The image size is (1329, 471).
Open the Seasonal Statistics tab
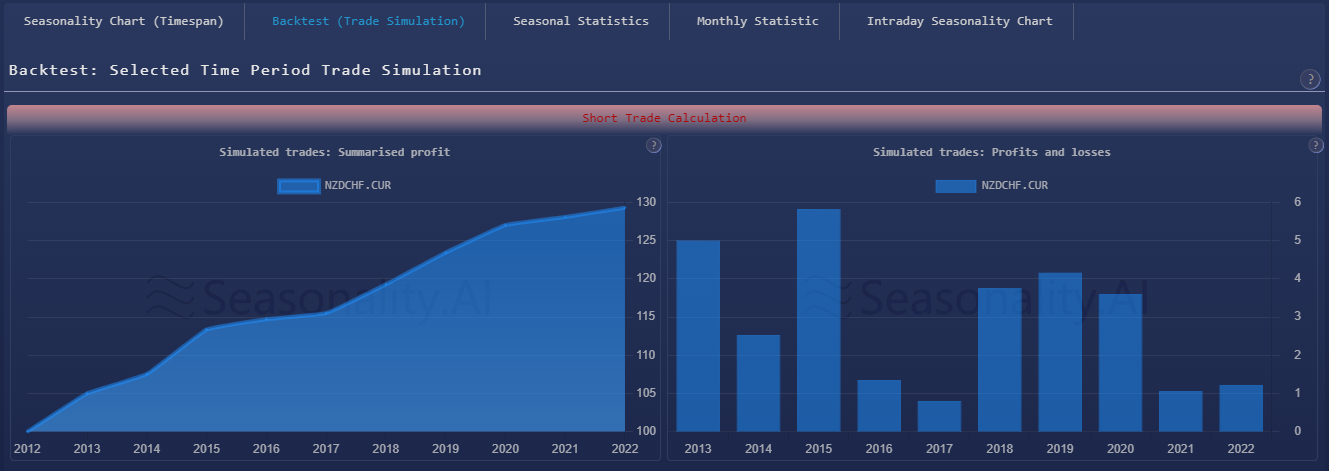coord(580,21)
